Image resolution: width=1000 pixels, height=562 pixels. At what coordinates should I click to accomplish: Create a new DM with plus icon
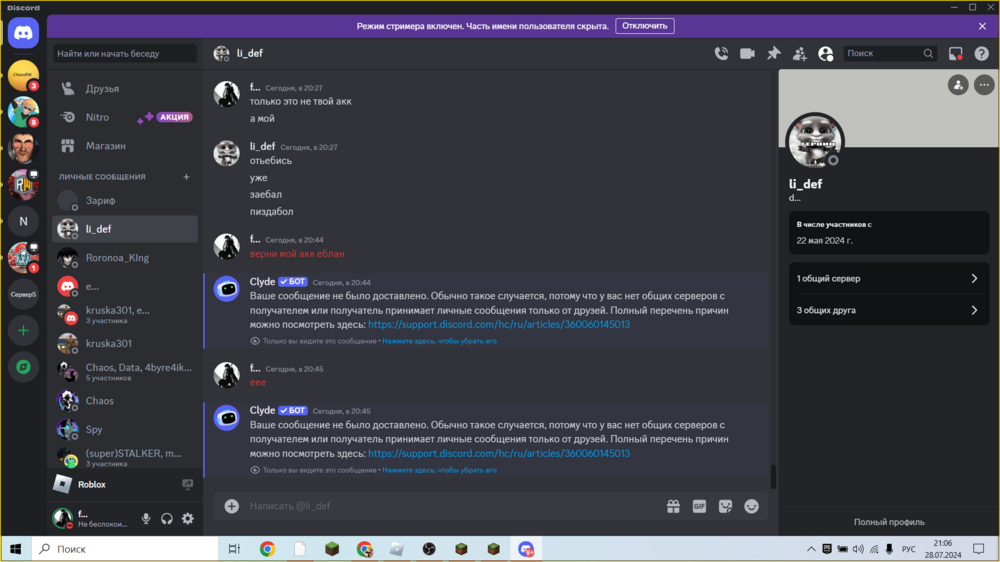[x=186, y=177]
